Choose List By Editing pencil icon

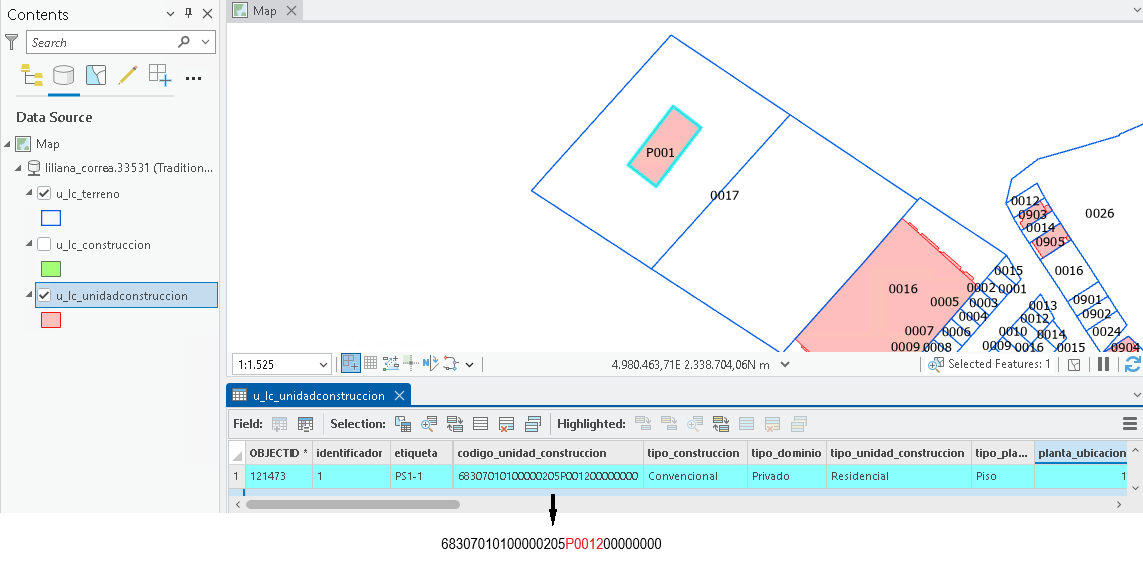128,75
